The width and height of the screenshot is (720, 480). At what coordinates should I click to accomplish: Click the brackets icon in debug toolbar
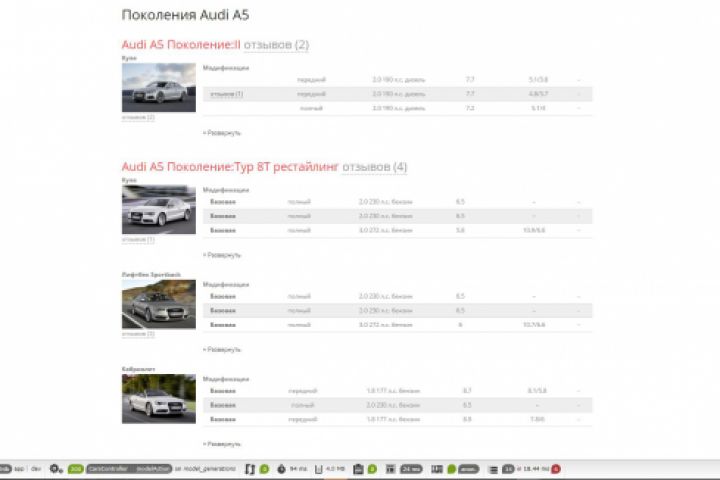250,469
